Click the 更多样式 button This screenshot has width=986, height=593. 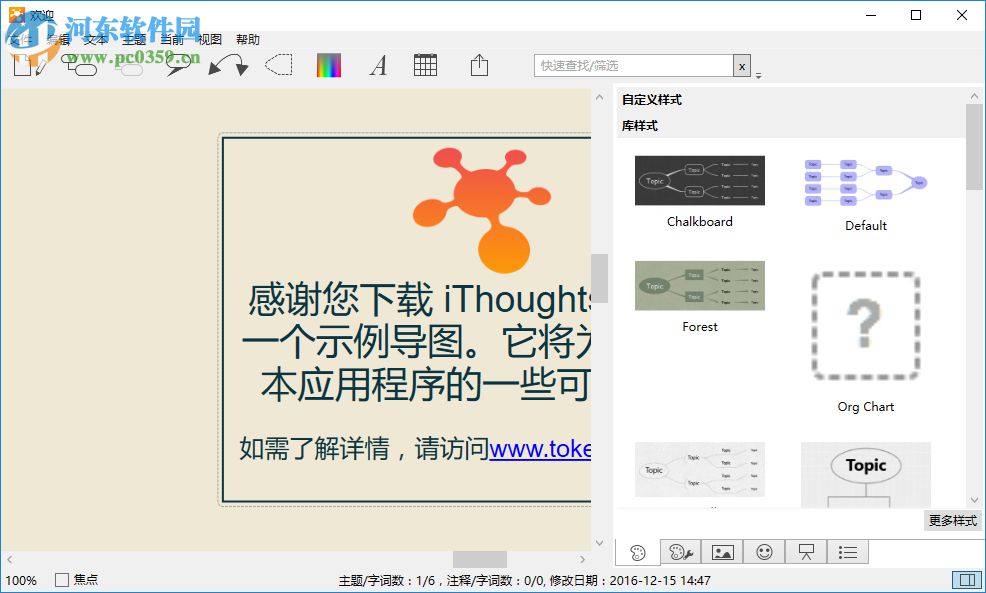(x=951, y=520)
